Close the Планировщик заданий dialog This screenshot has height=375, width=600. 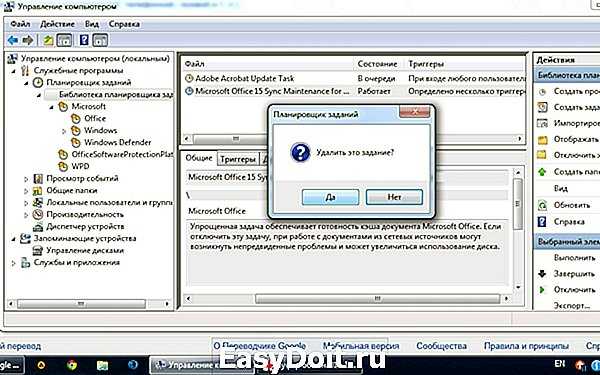414,112
